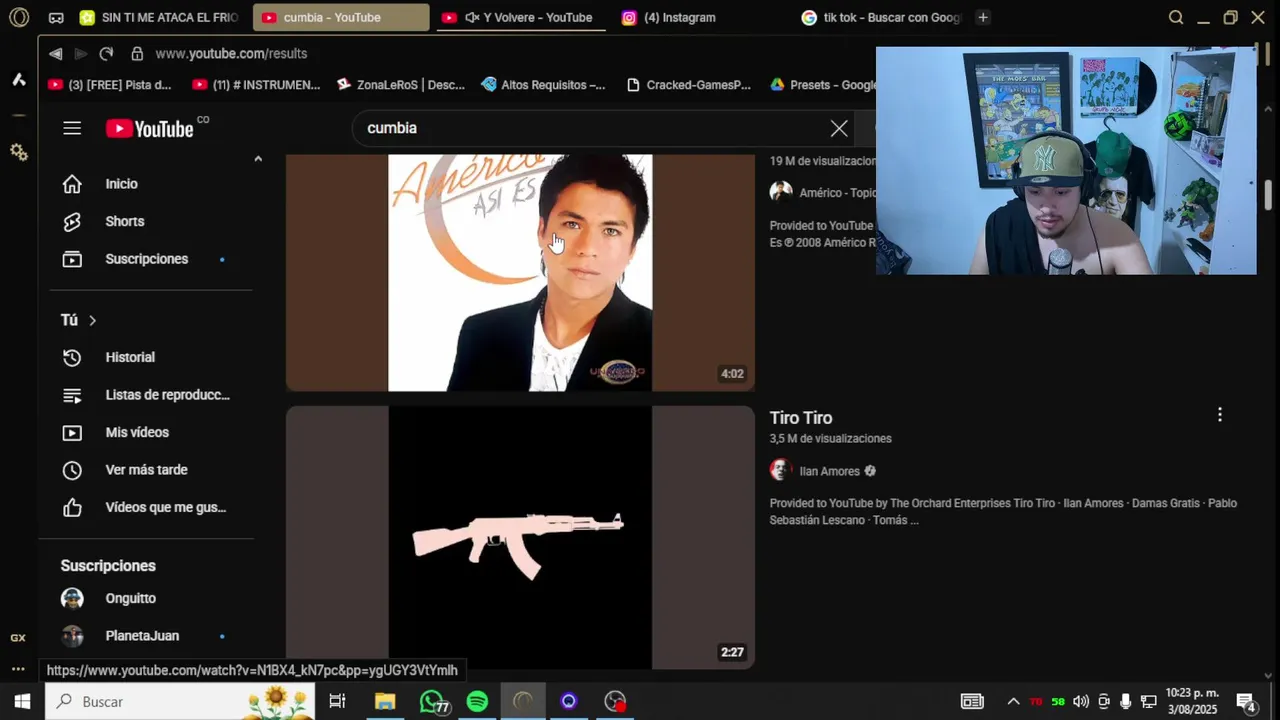This screenshot has width=1280, height=720.
Task: Collapse the sidebar with the up caret
Action: (257, 158)
